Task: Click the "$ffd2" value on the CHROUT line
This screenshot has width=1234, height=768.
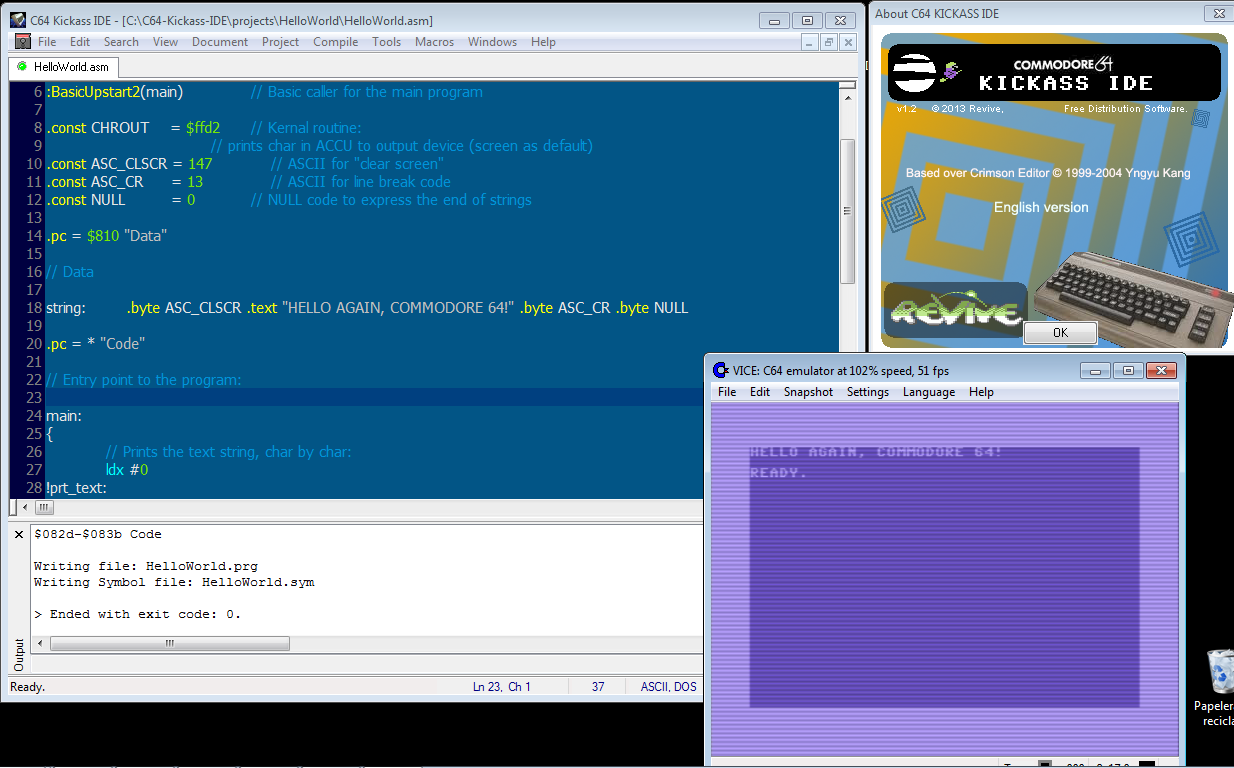Action: point(203,128)
